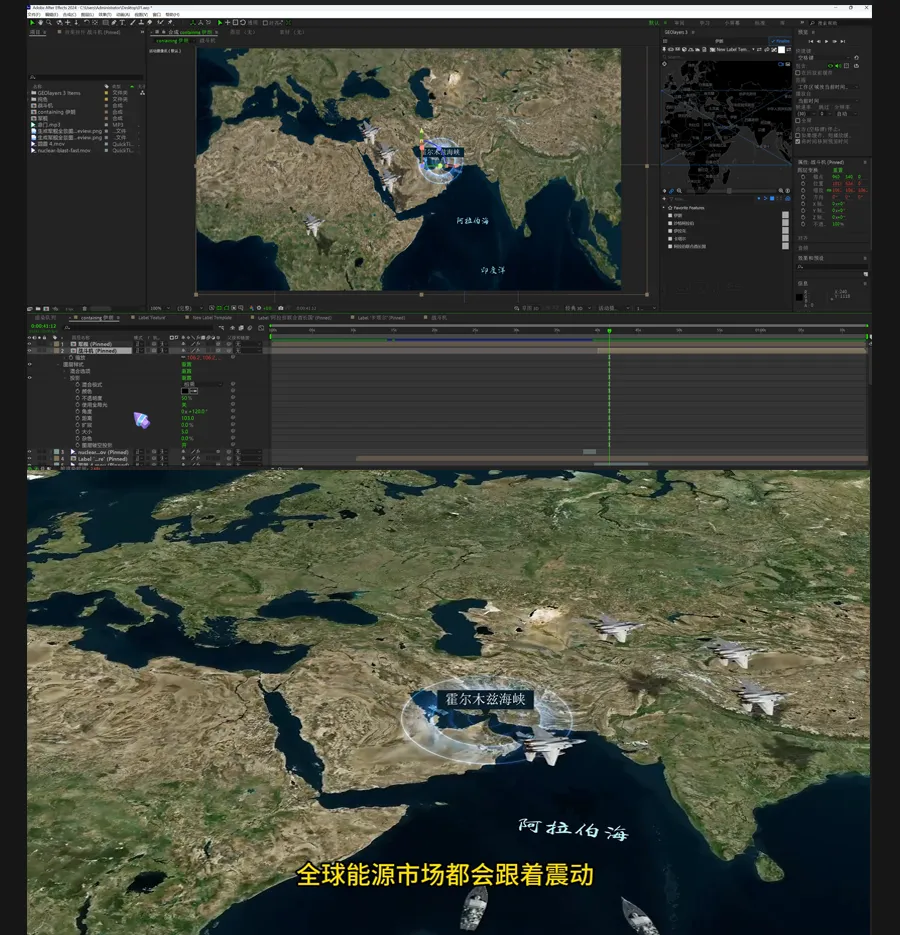
Task: Click the stopwatch for 不透明度 property
Action: coord(78,398)
